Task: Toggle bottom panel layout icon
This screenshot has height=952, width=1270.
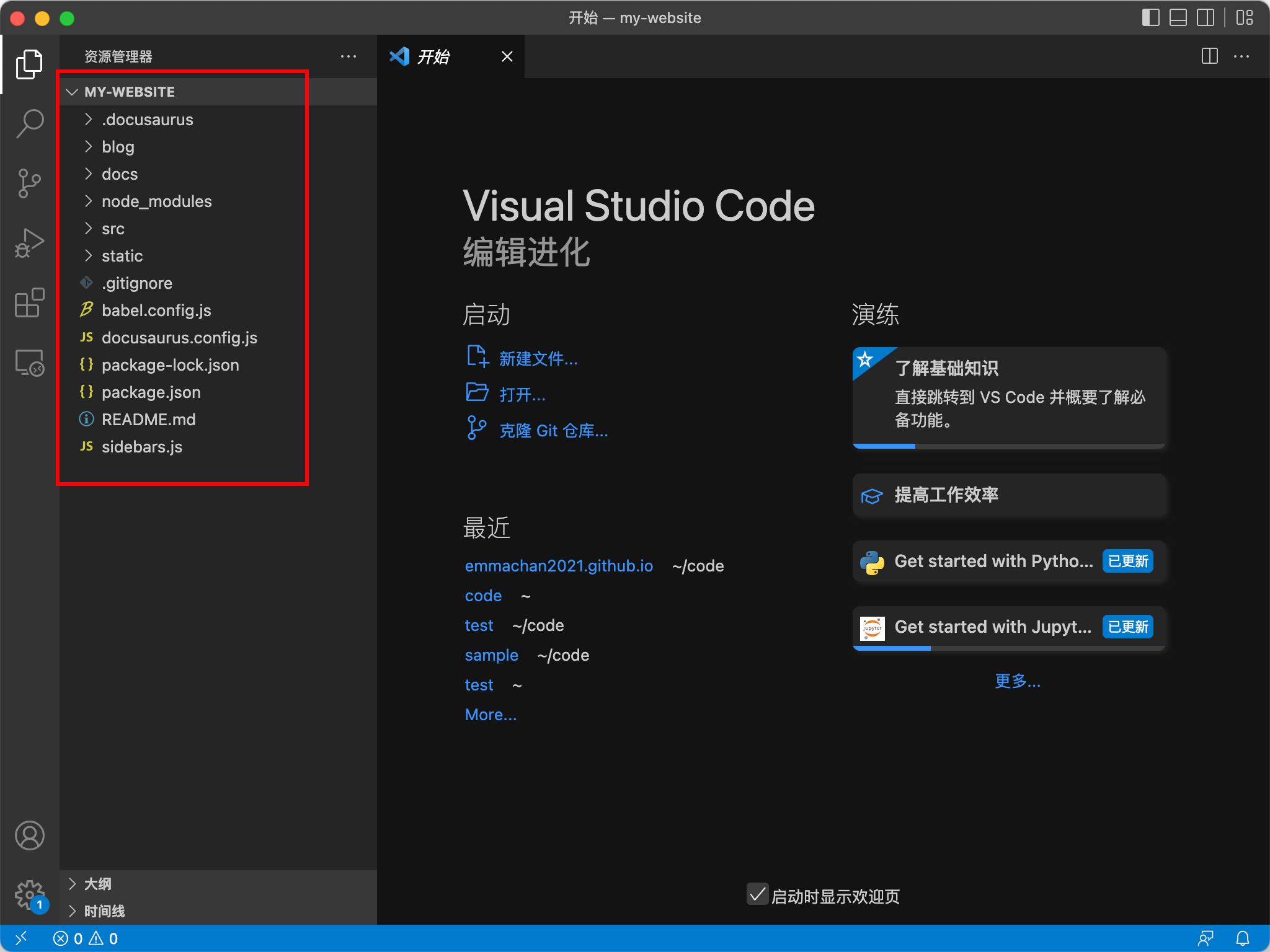Action: coord(1178,17)
